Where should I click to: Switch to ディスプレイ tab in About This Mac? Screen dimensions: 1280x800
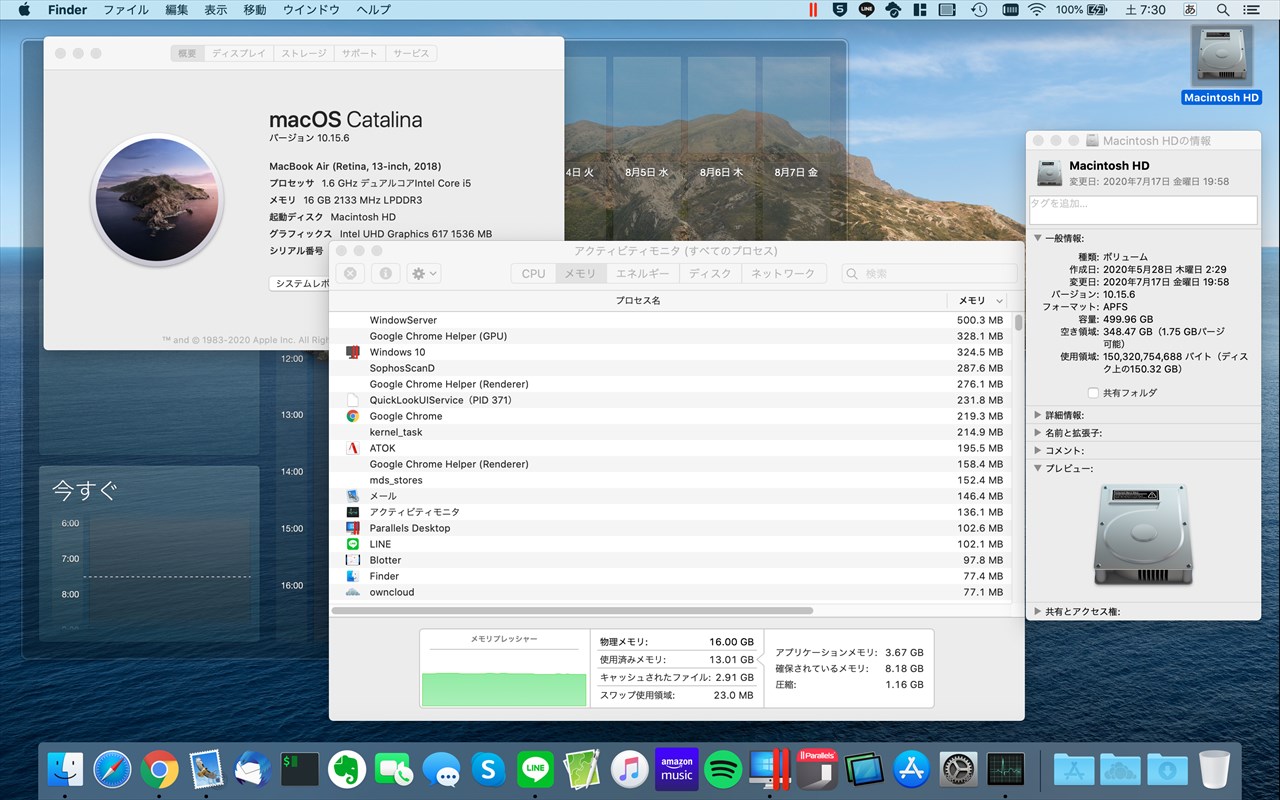pos(239,53)
